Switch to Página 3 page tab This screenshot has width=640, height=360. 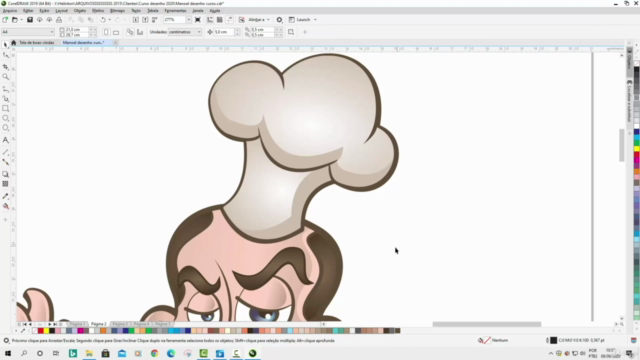coord(119,324)
